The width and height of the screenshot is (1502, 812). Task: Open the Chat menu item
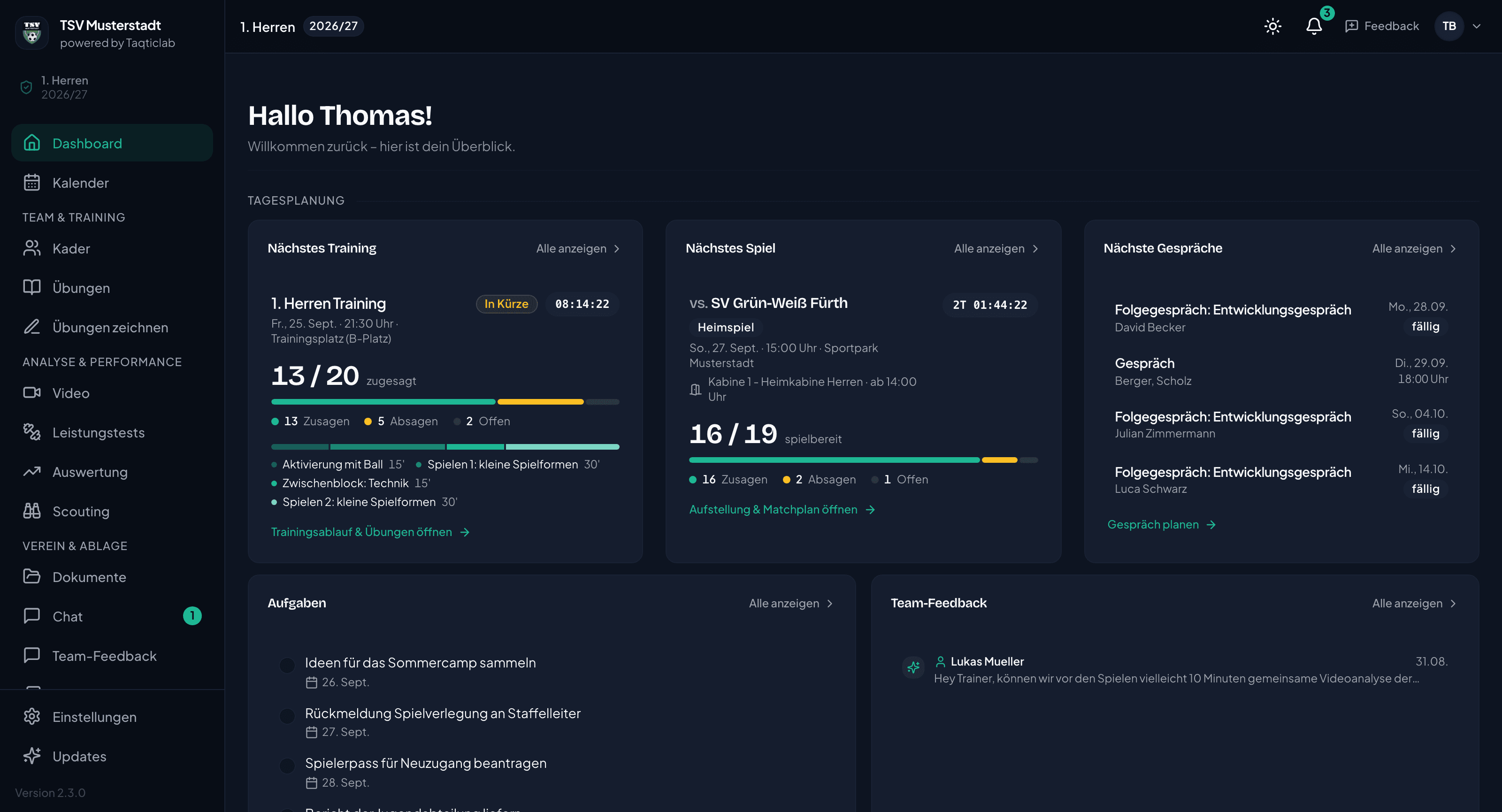pyautogui.click(x=112, y=616)
